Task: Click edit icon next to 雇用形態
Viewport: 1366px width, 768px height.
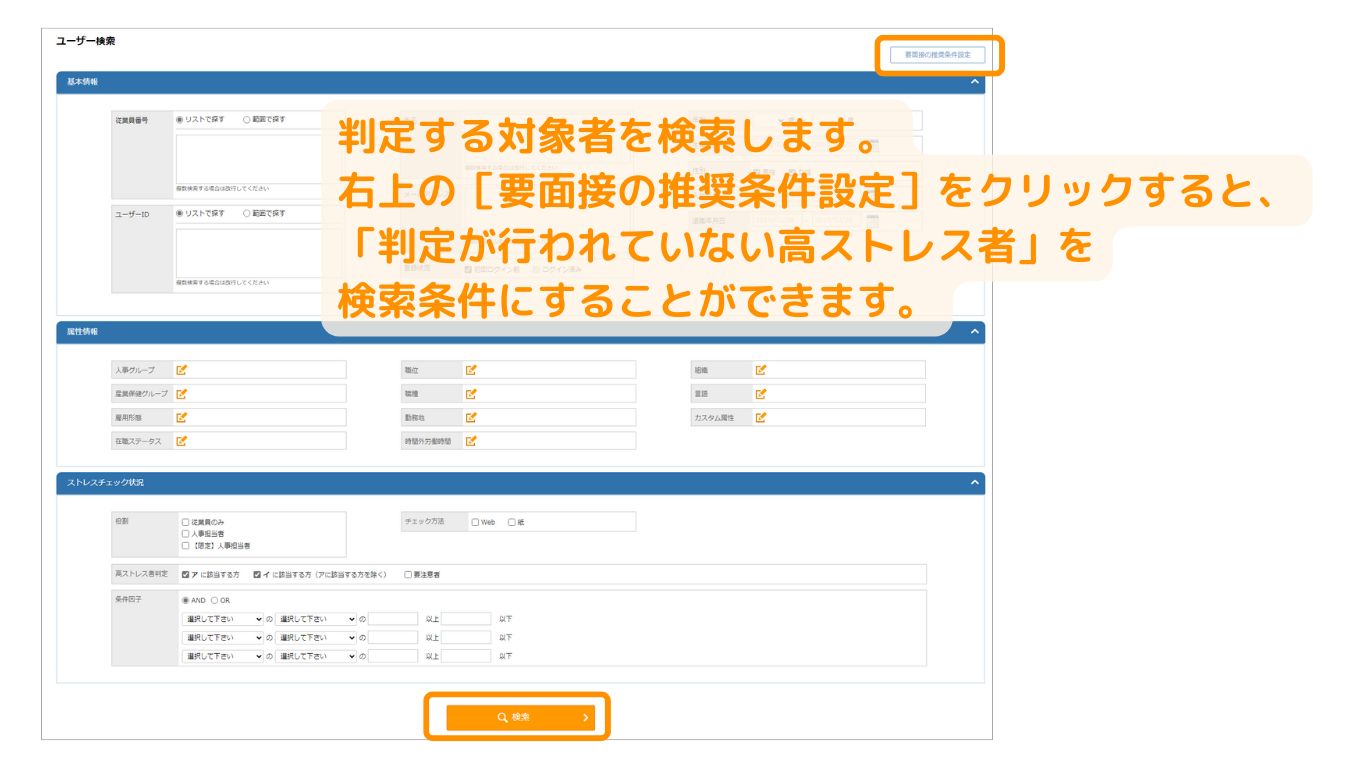Action: (182, 417)
